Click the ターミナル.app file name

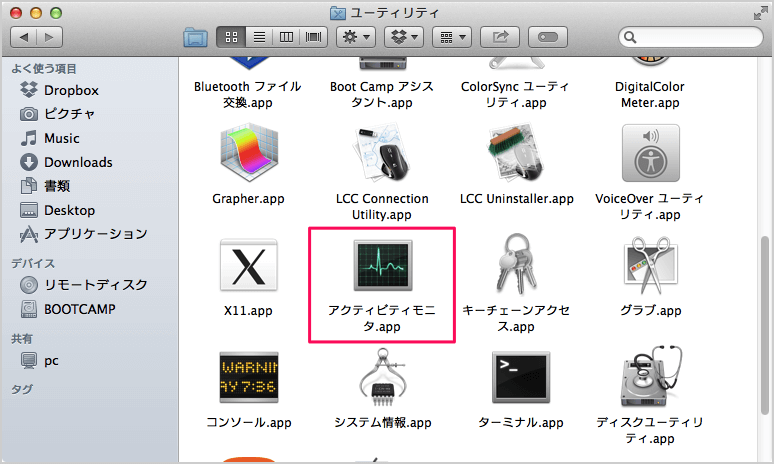[521, 423]
